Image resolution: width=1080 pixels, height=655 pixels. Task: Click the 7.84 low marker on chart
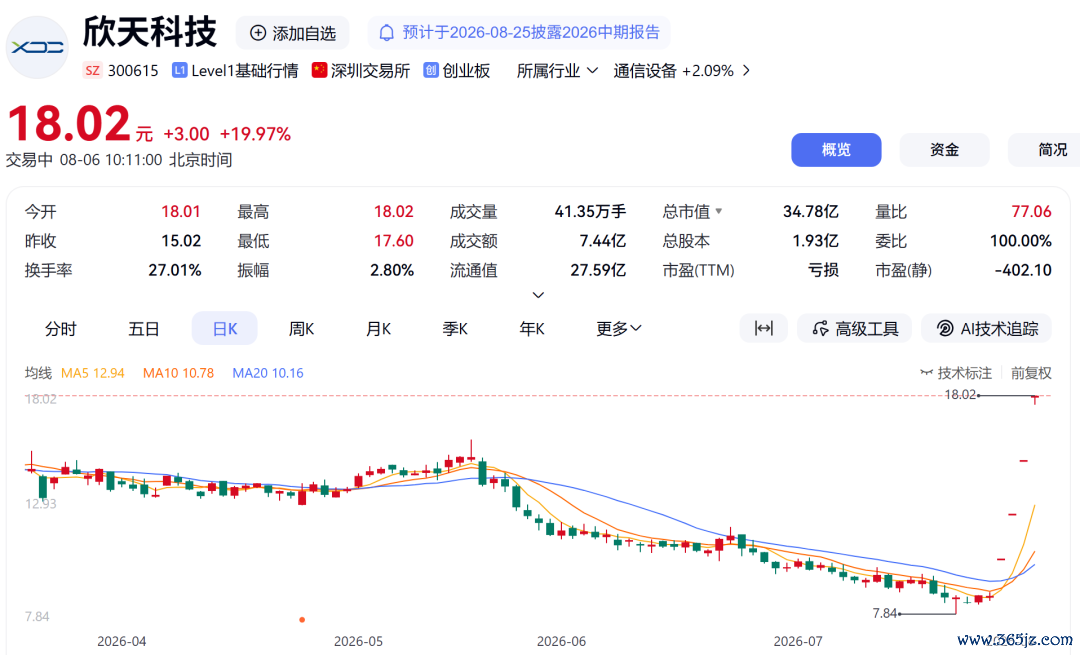pyautogui.click(x=884, y=613)
